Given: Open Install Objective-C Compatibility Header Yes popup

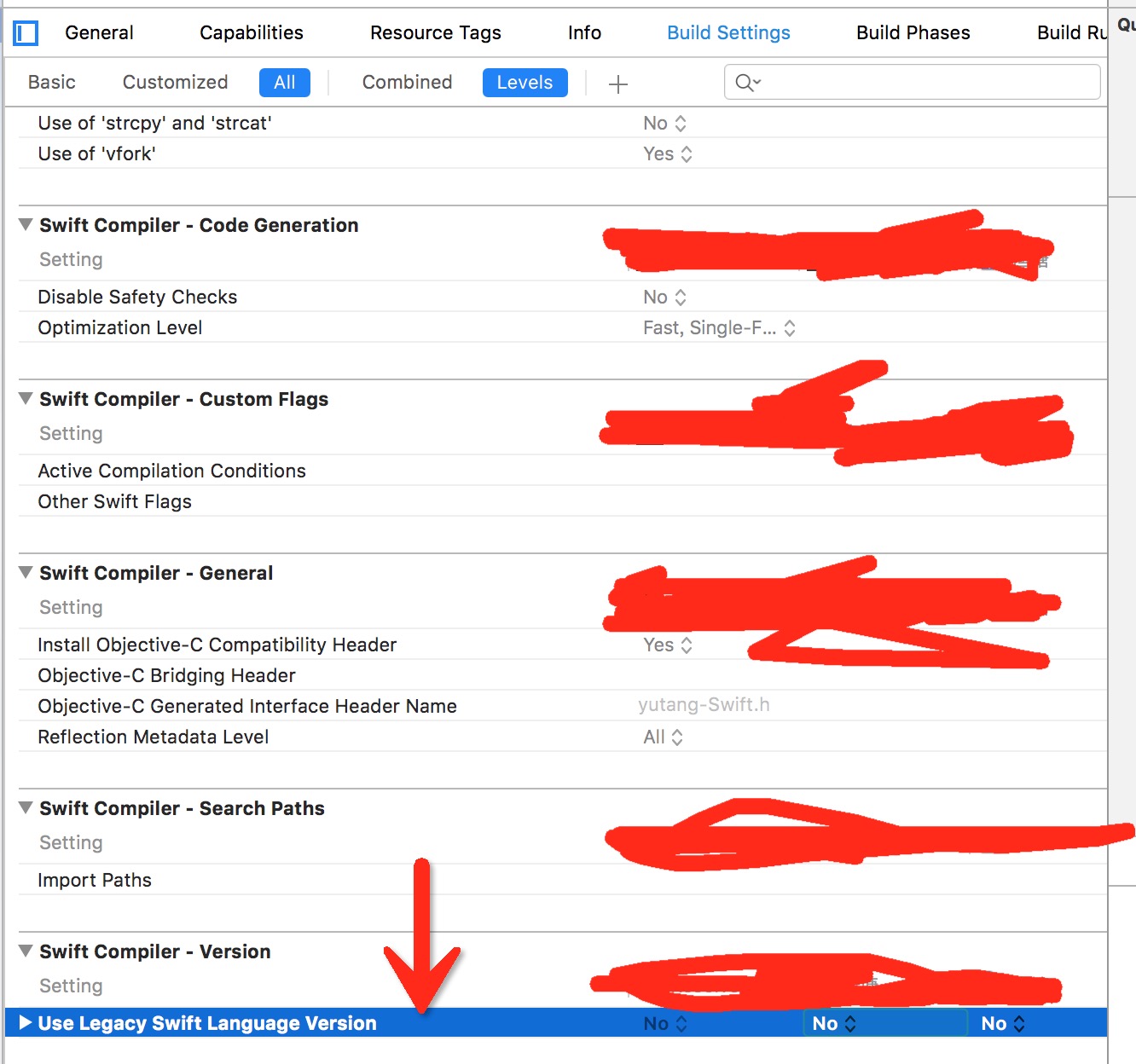Looking at the screenshot, I should [x=668, y=645].
